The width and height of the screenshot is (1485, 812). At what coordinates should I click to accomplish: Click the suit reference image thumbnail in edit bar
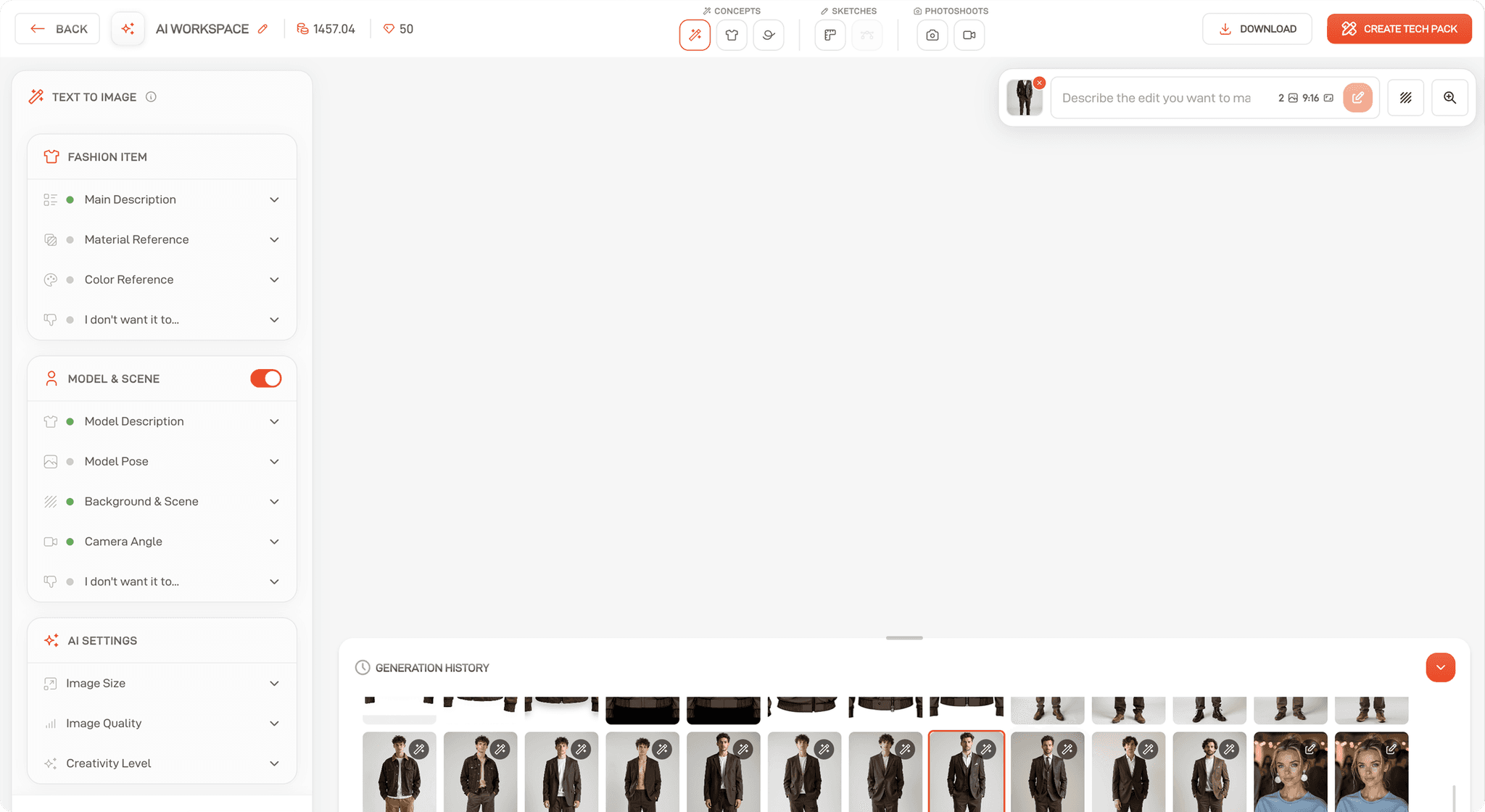click(1024, 98)
